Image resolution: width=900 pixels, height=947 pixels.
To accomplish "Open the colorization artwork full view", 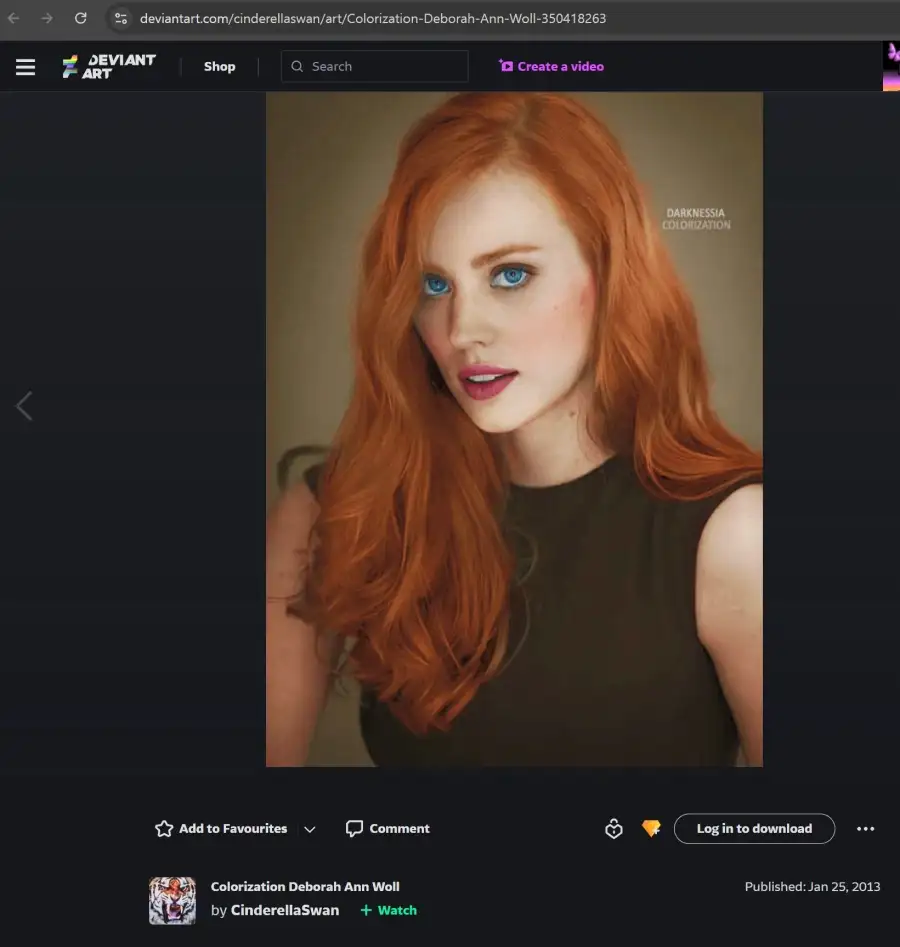I will point(514,429).
